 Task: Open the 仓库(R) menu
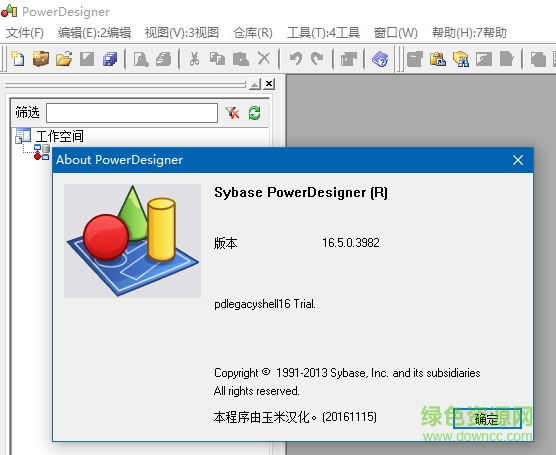click(252, 33)
